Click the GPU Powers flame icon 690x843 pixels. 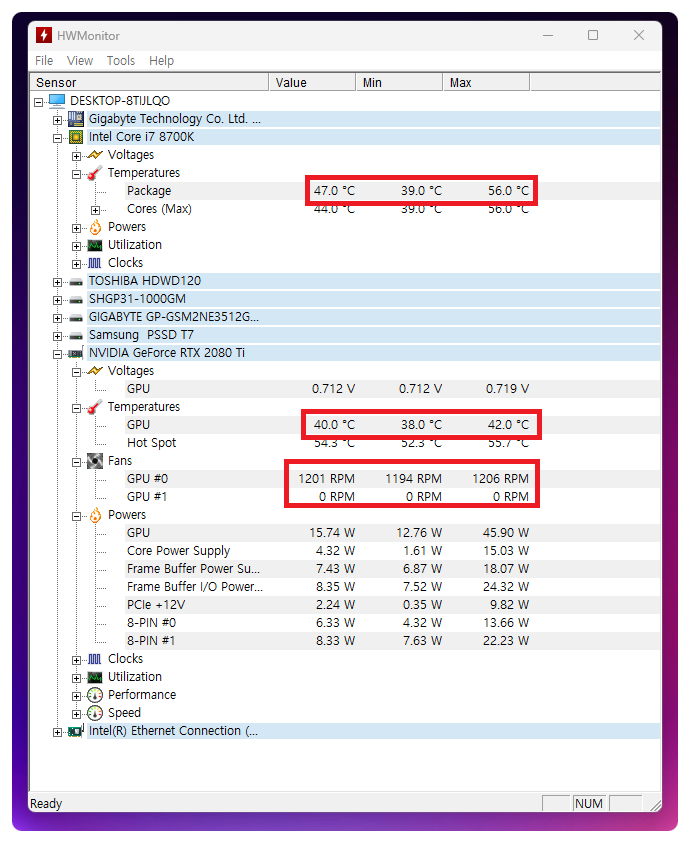pos(95,515)
